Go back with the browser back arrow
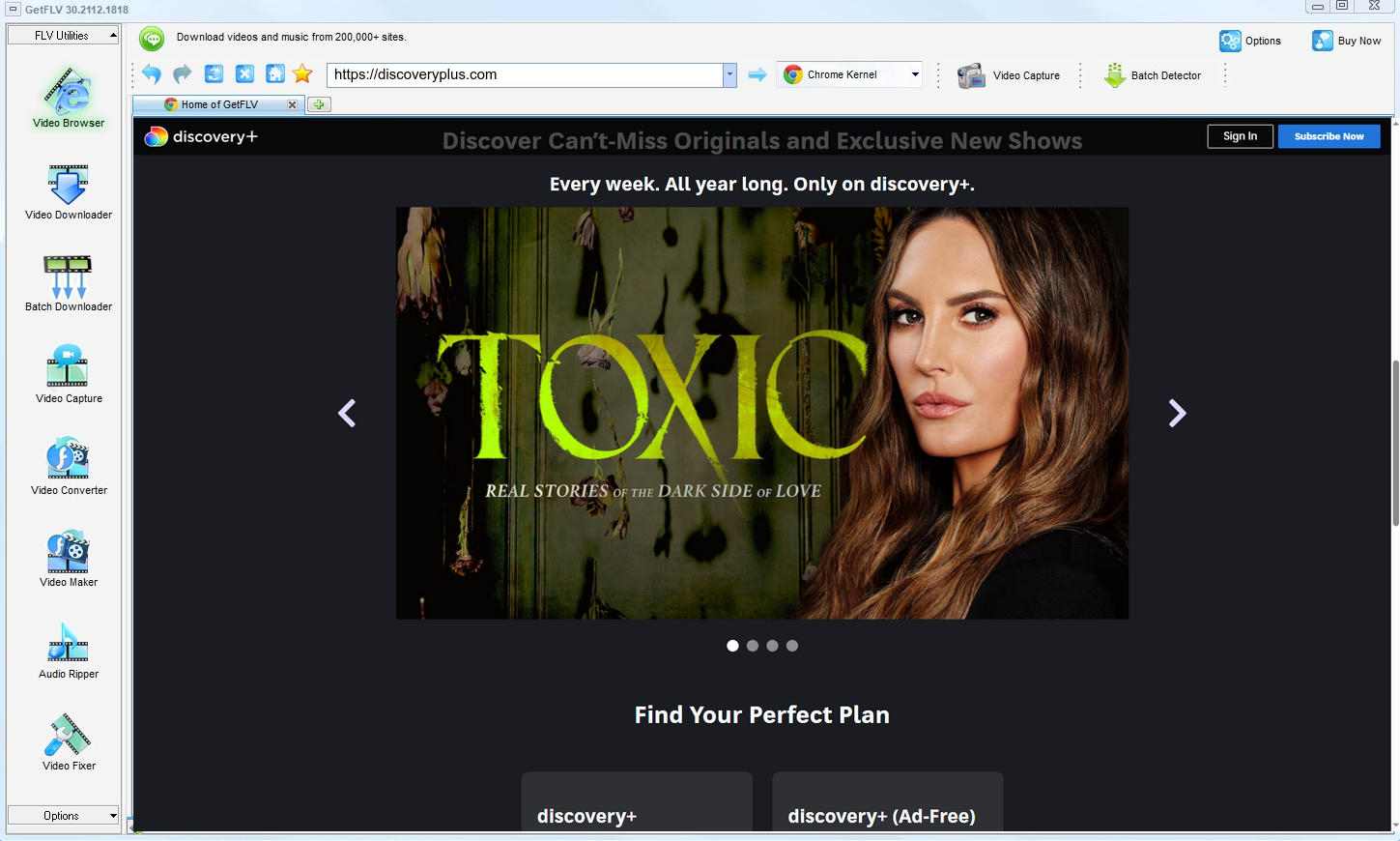This screenshot has height=841, width=1400. point(152,74)
